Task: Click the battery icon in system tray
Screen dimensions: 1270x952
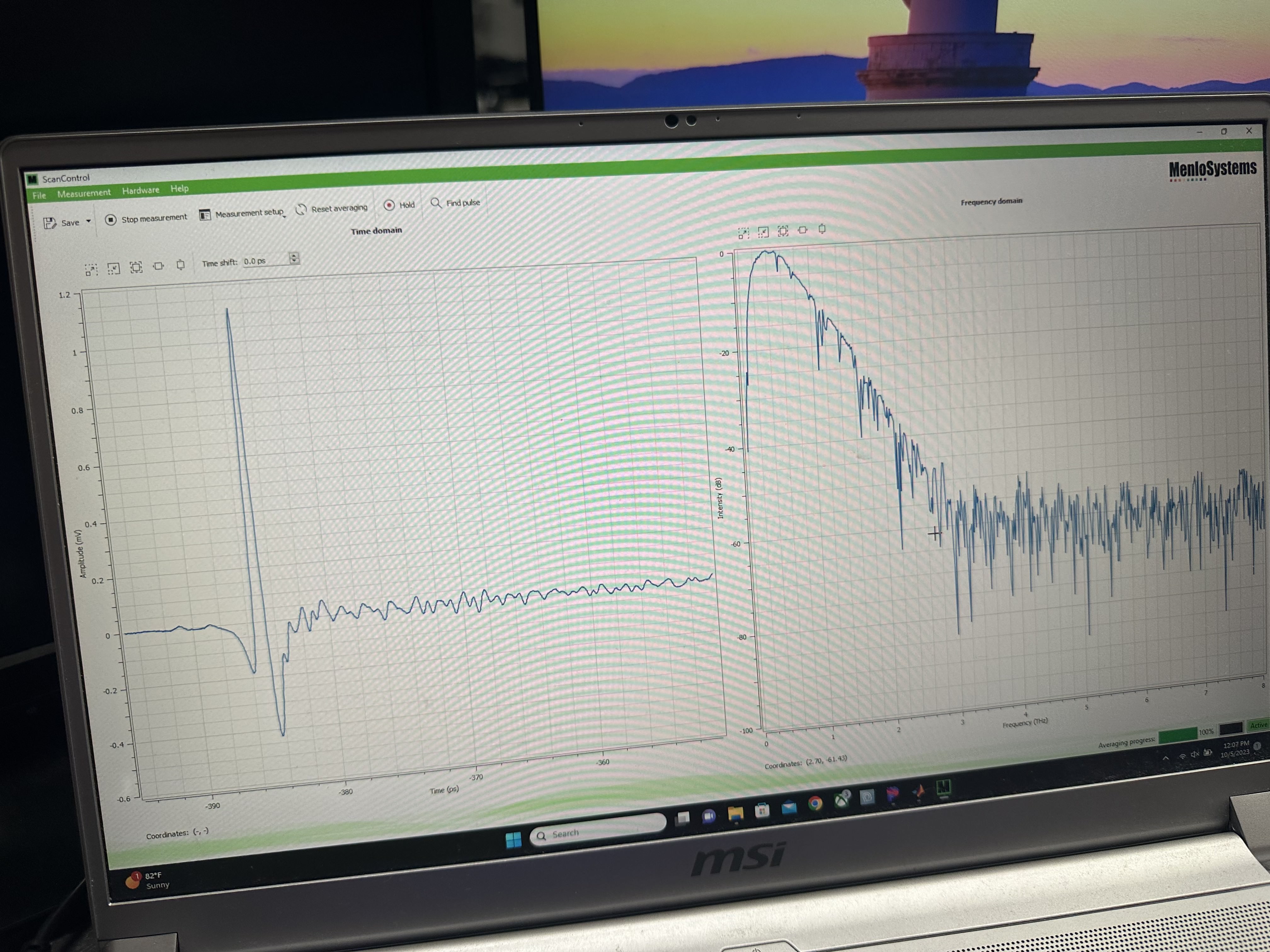Action: [x=1208, y=753]
